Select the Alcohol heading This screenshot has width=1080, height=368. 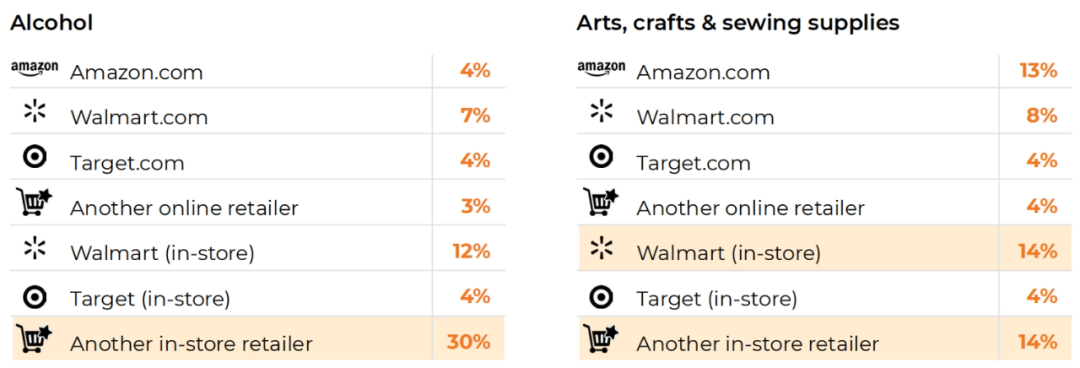(52, 23)
